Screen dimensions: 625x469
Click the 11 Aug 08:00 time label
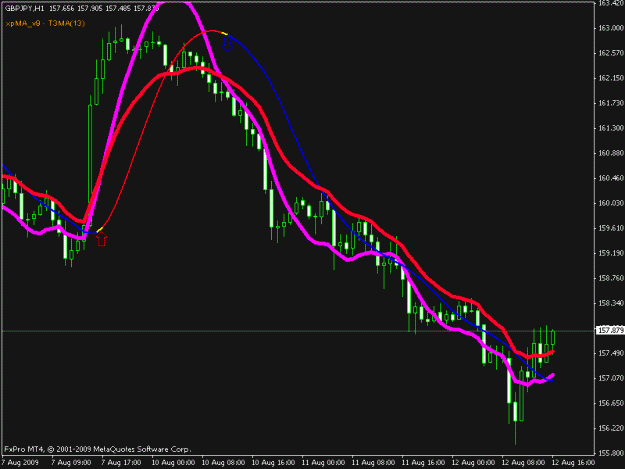pyautogui.click(x=373, y=463)
